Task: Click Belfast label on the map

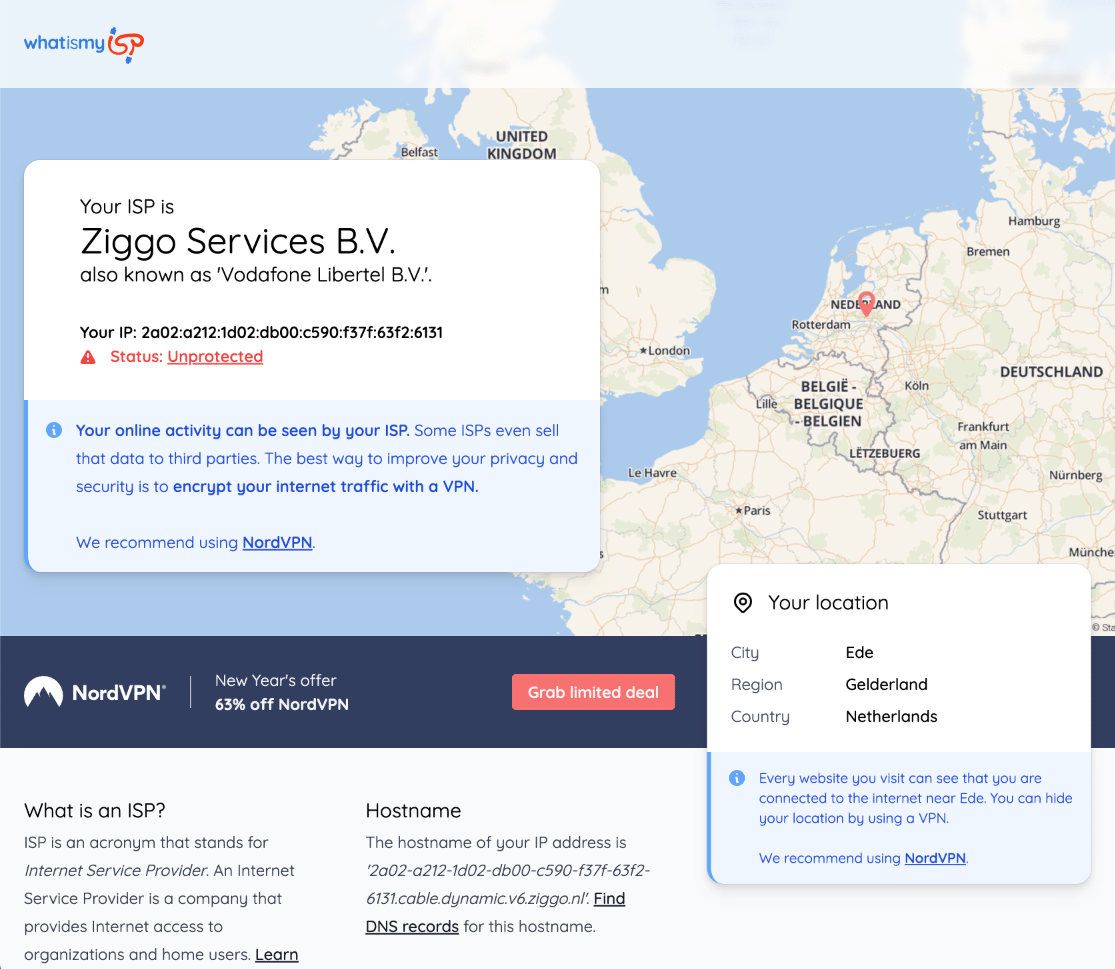Action: pos(419,152)
